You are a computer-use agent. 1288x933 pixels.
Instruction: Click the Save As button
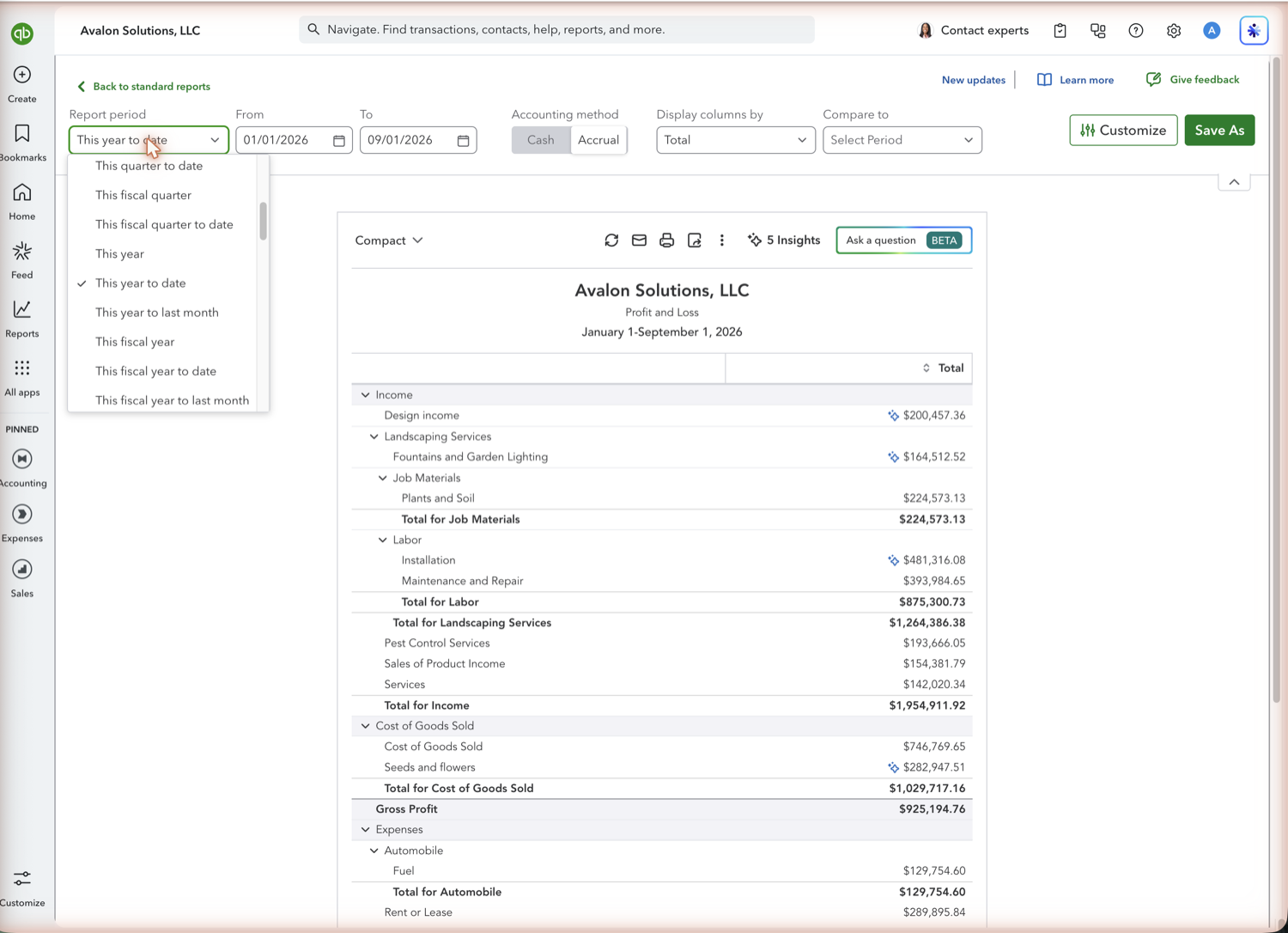pyautogui.click(x=1219, y=131)
